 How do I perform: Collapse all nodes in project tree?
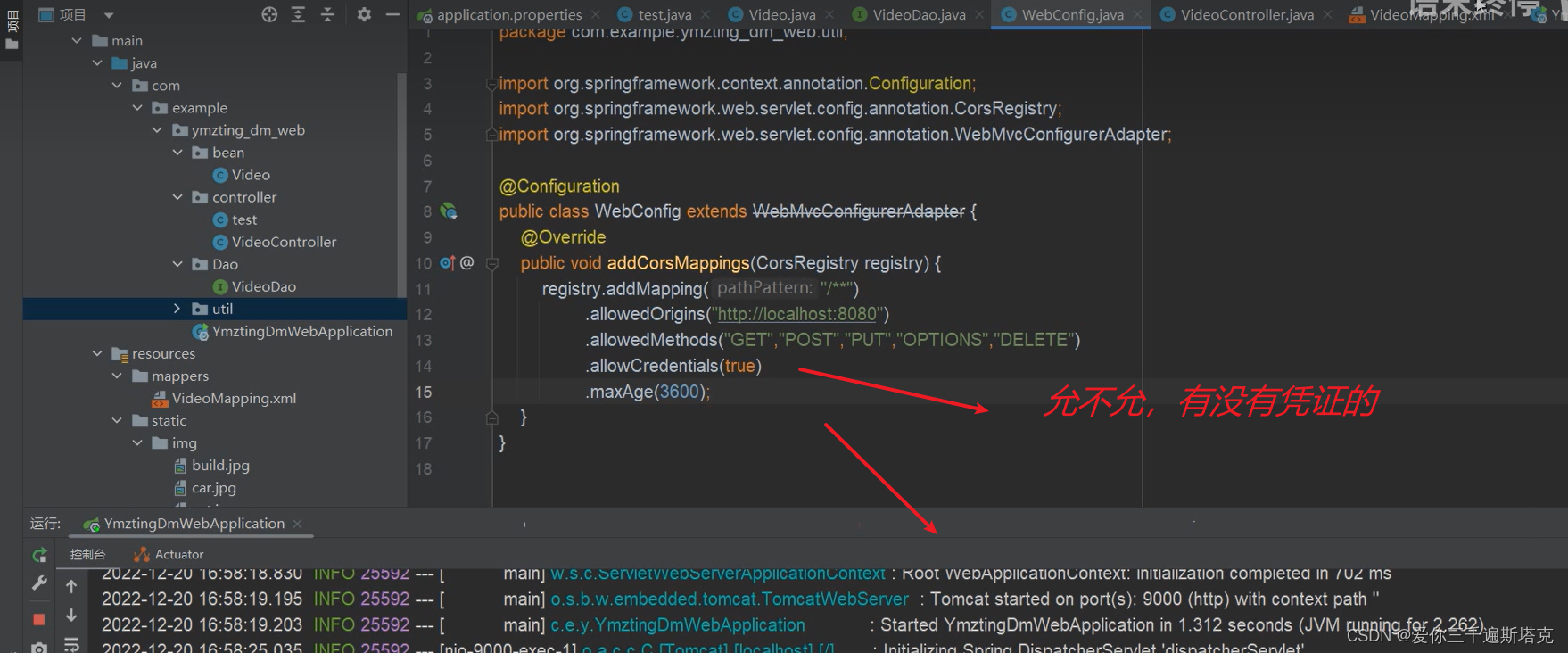pos(327,14)
